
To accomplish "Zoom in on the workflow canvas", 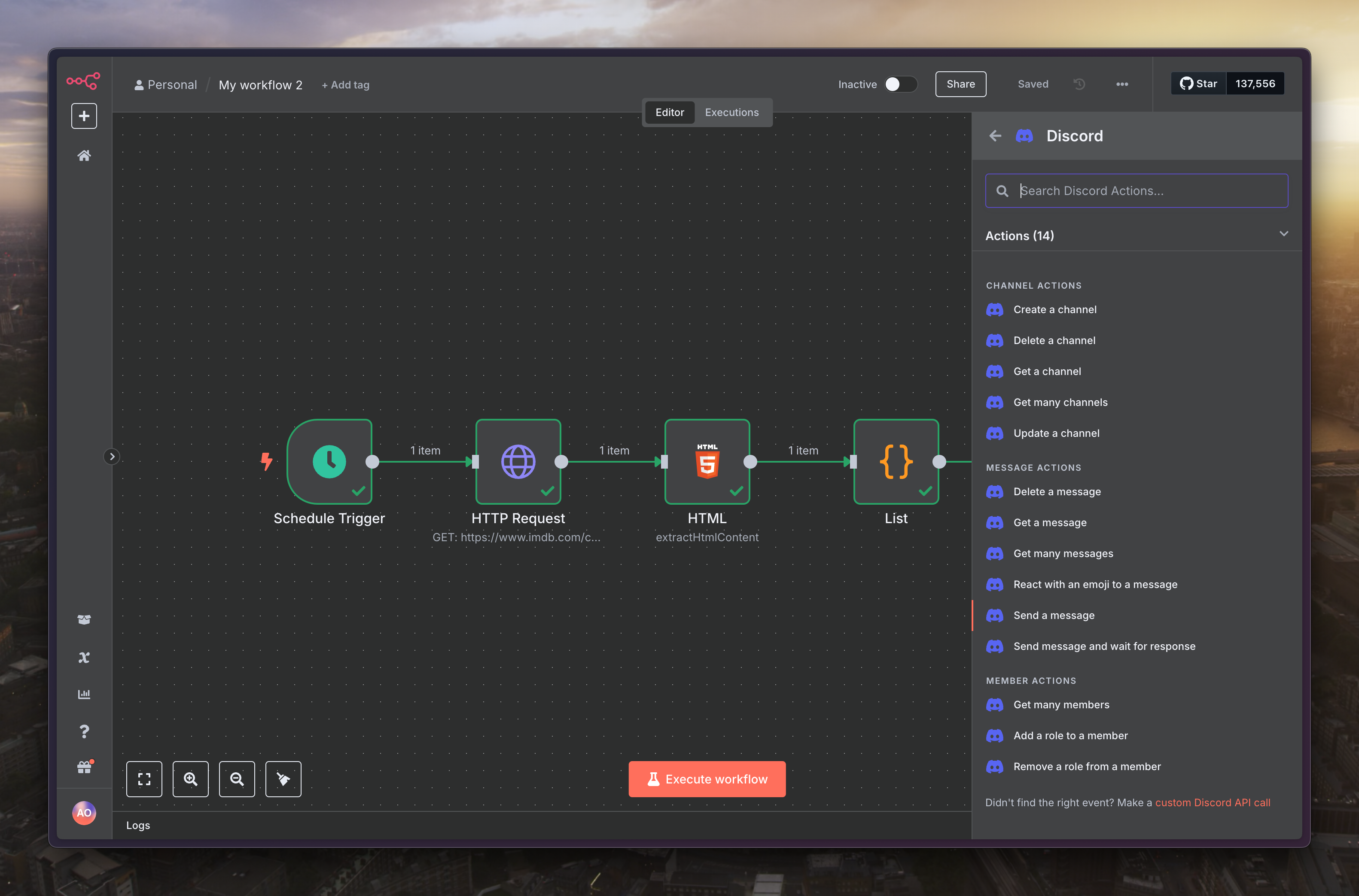I will 190,779.
